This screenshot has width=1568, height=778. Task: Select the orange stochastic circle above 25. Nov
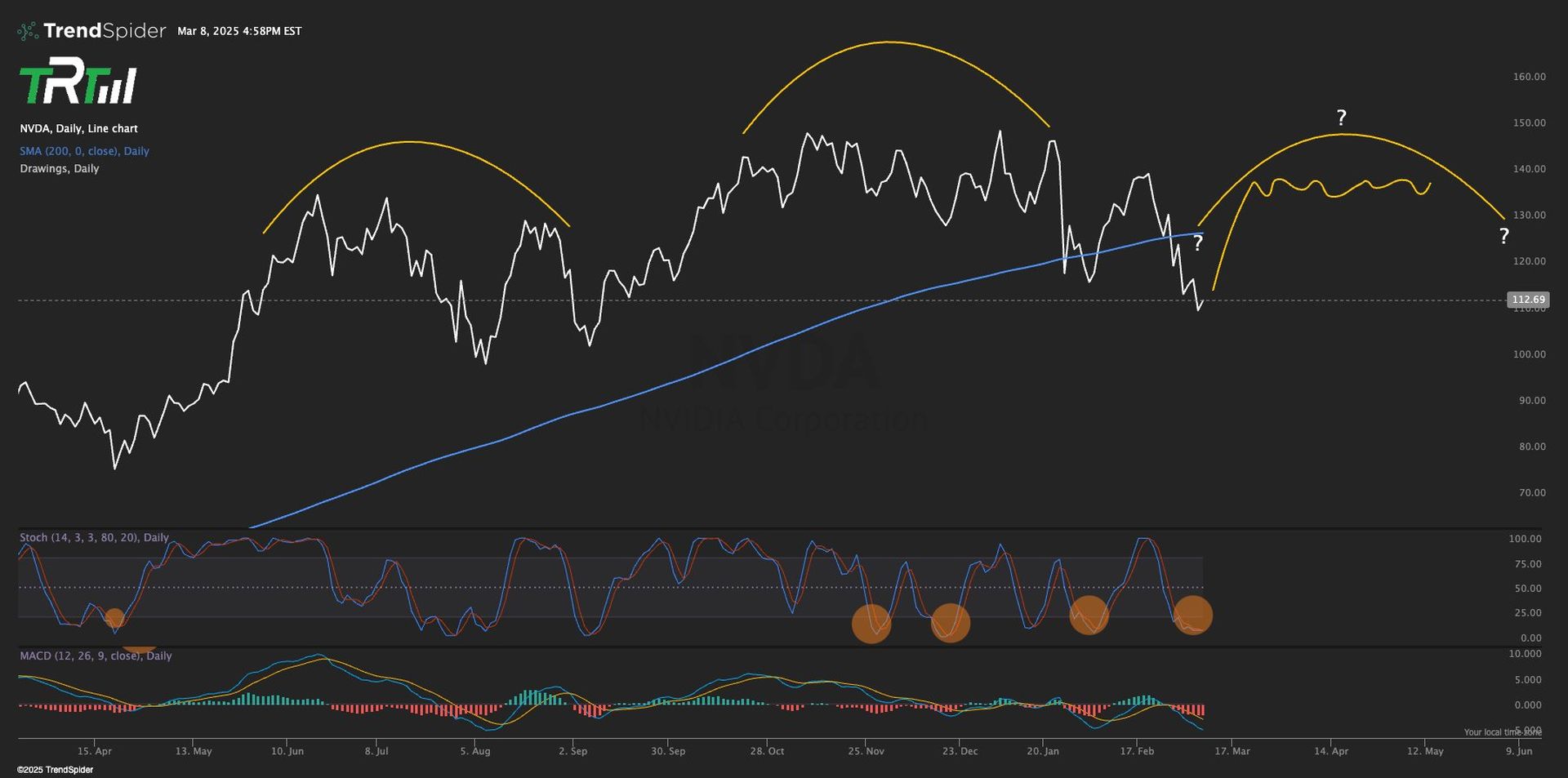coord(871,624)
